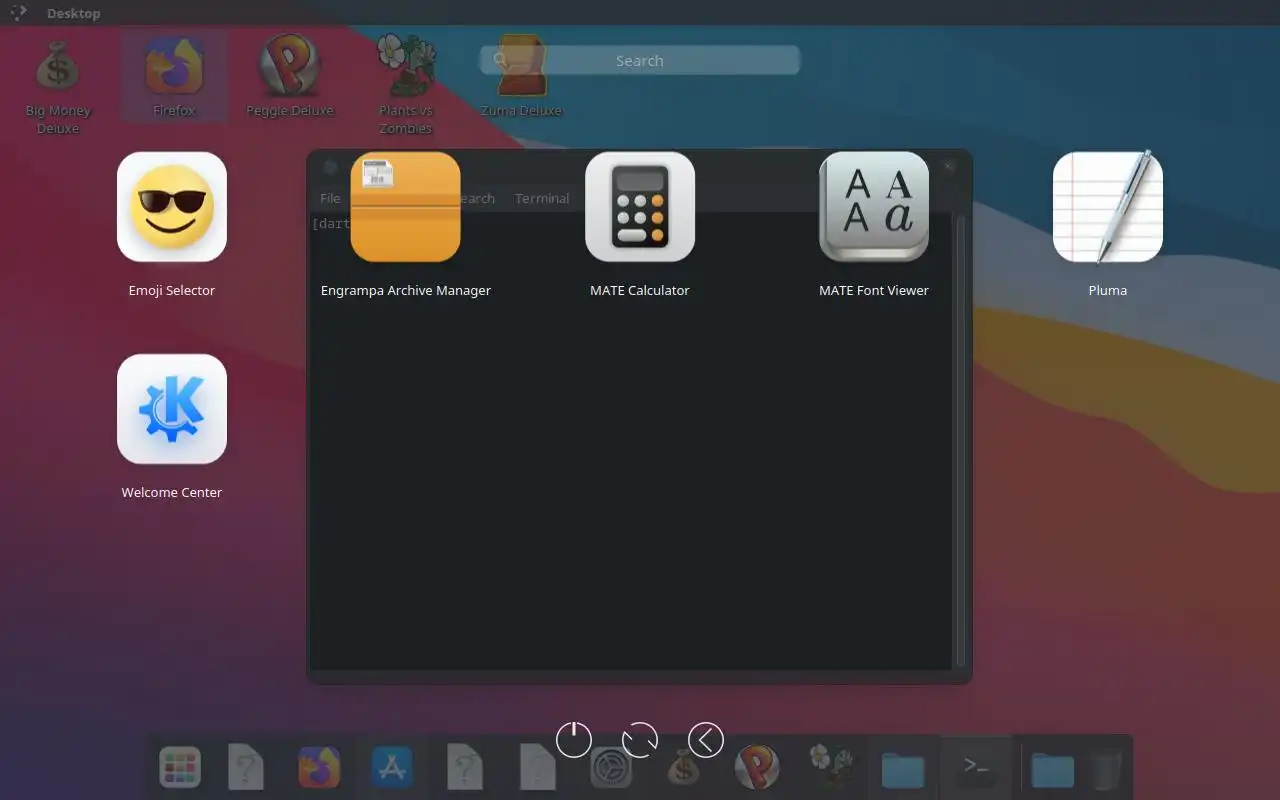Select the Peggie Deluxe desktop icon
Image resolution: width=1280 pixels, height=800 pixels.
tap(290, 76)
